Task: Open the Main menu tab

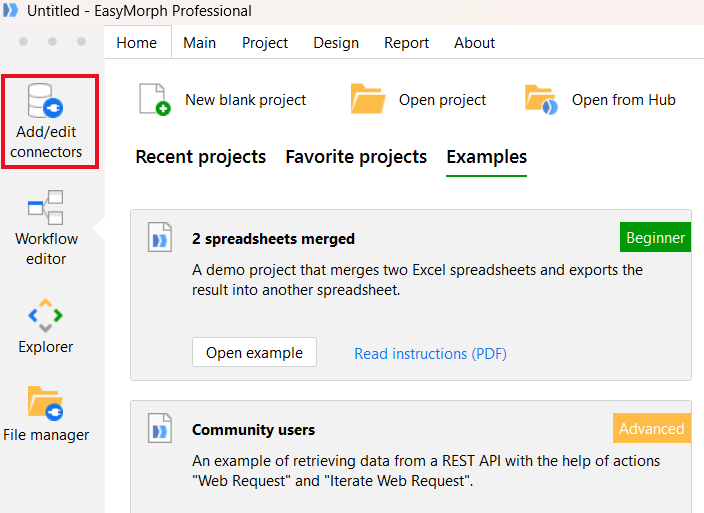Action: click(x=199, y=43)
